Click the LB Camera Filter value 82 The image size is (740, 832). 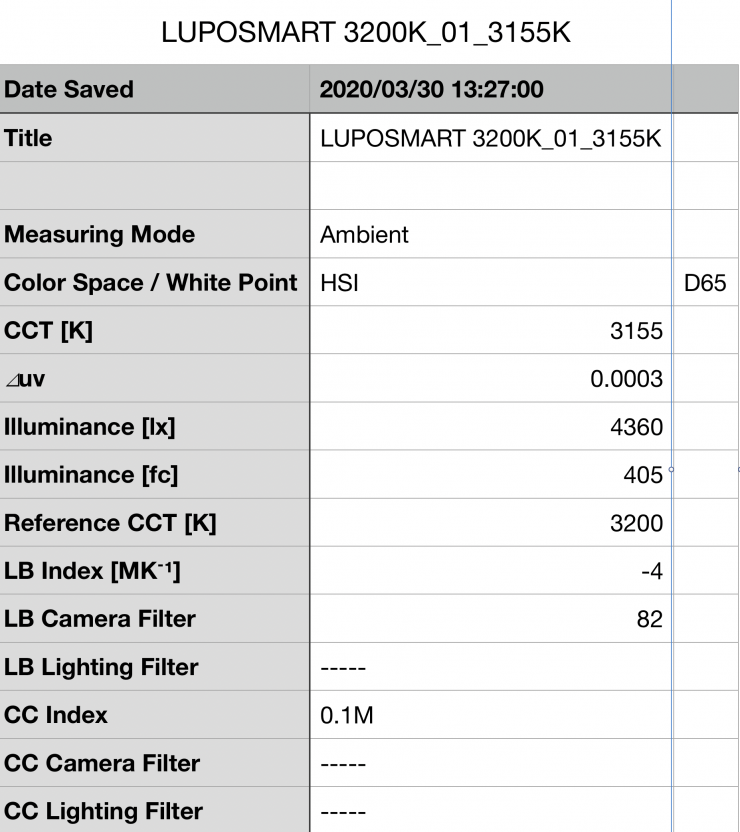(x=649, y=619)
